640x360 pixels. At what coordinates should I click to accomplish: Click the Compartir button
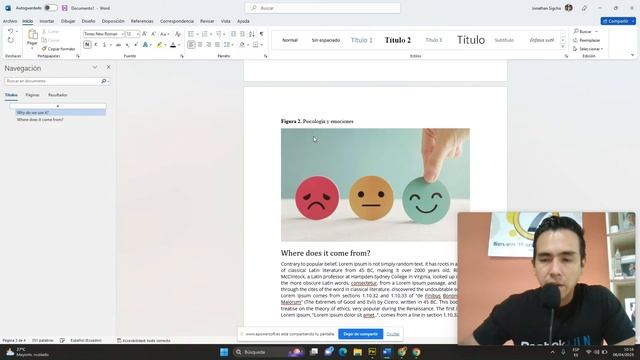coord(618,21)
